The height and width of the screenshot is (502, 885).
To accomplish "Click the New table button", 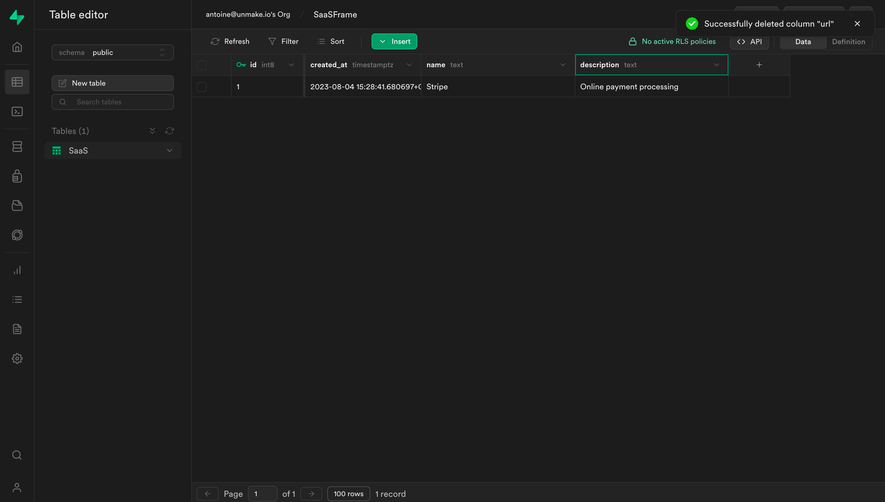I will [x=112, y=83].
